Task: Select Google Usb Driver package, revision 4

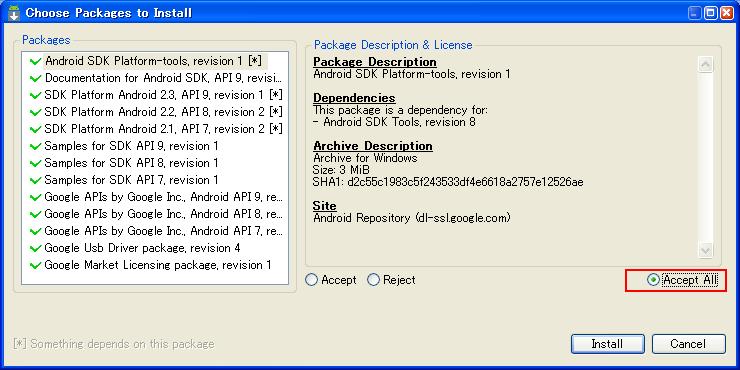Action: [155, 248]
